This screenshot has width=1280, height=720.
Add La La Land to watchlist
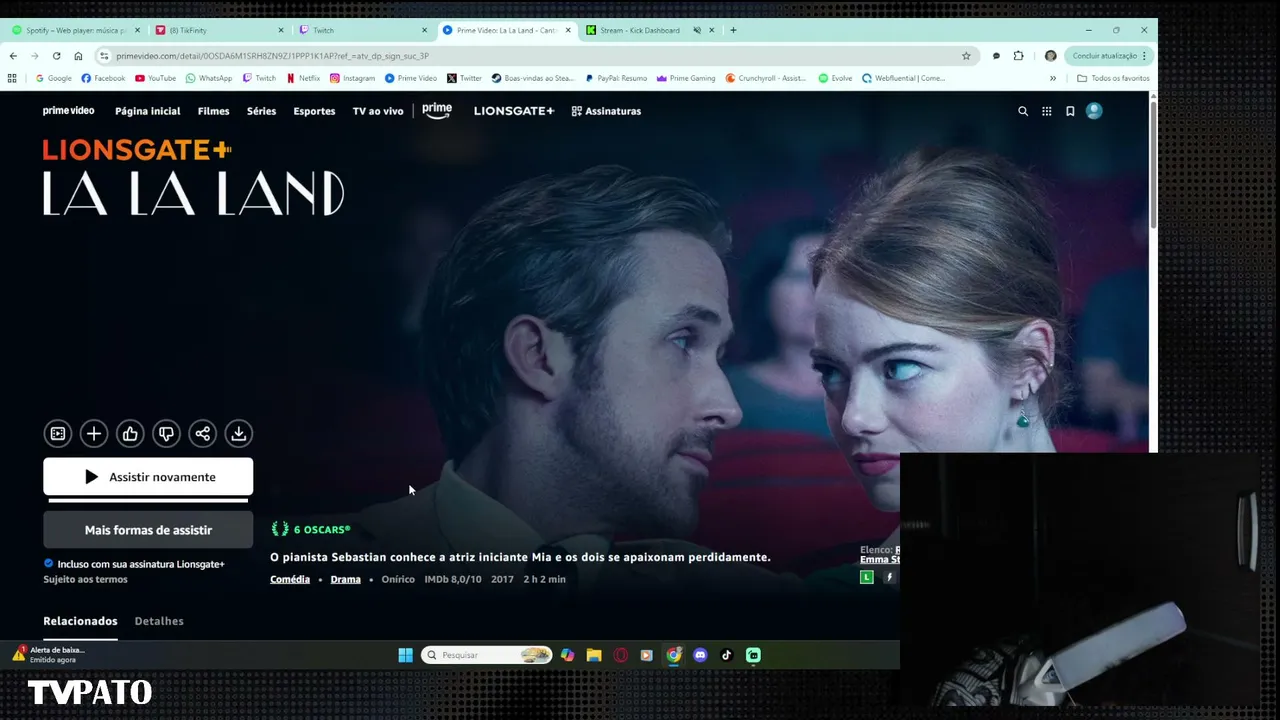point(94,433)
